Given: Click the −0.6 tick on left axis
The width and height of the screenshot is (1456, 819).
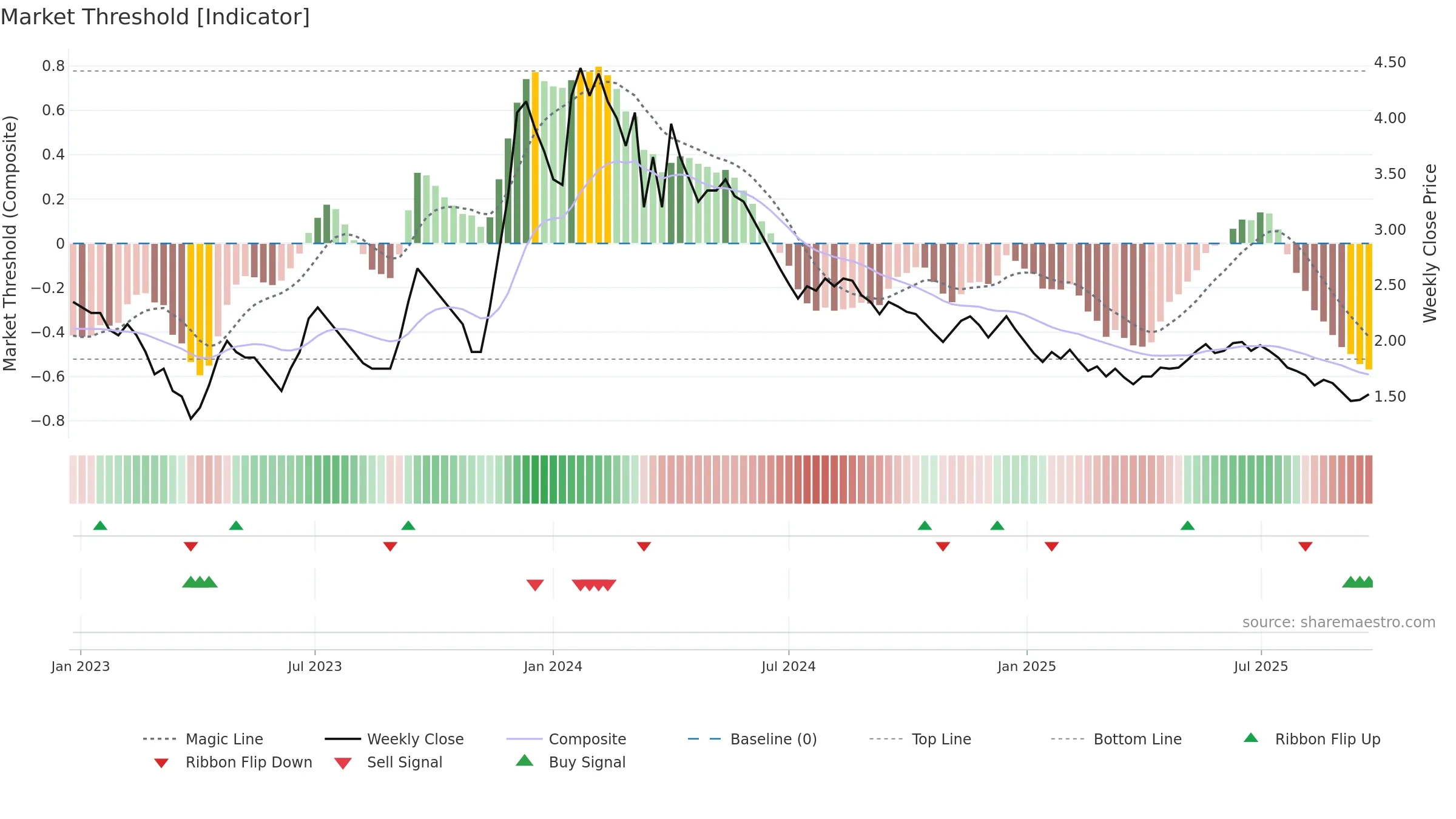Looking at the screenshot, I should coord(48,376).
